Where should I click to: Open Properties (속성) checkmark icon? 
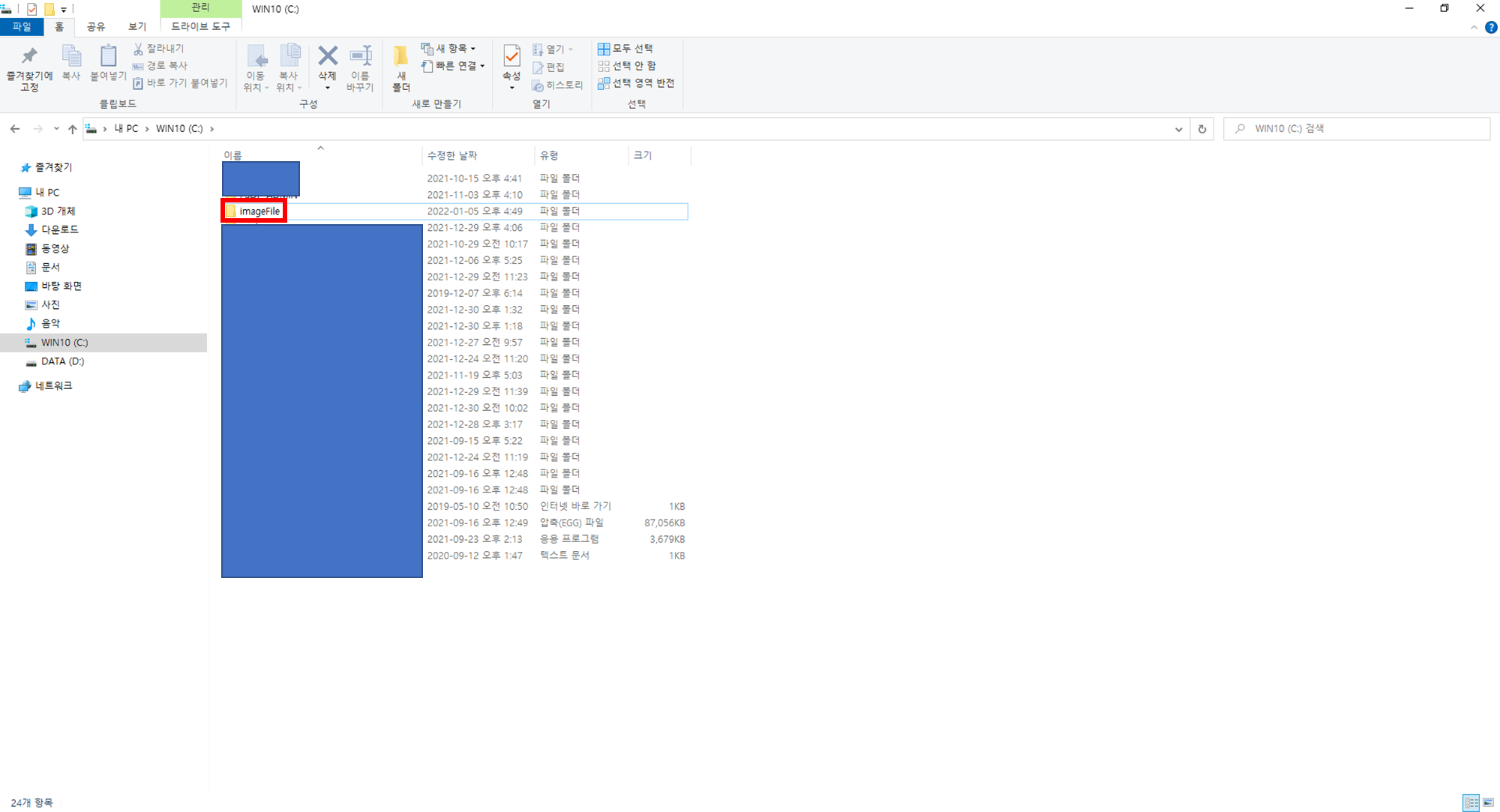point(511,58)
